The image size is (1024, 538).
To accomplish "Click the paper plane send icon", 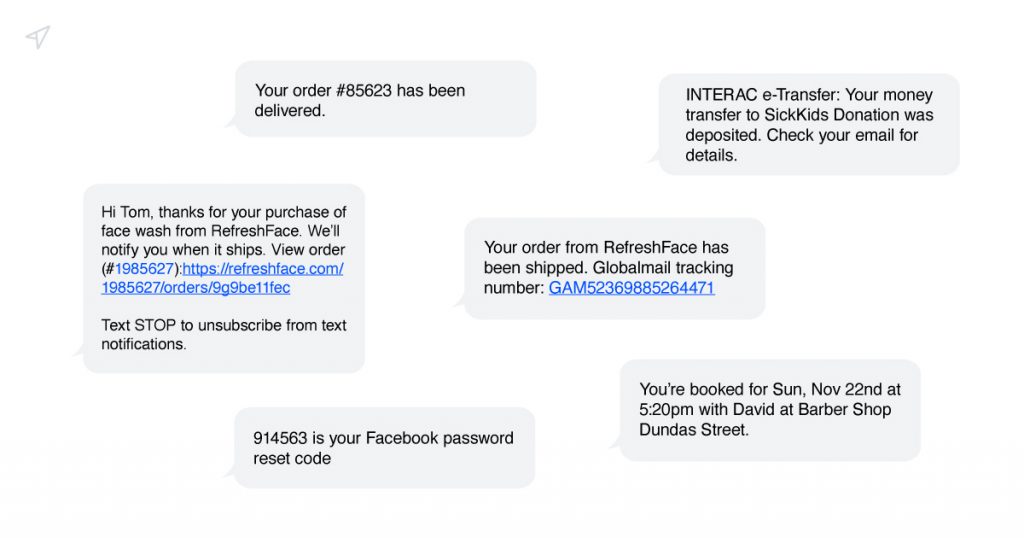I will pyautogui.click(x=38, y=37).
